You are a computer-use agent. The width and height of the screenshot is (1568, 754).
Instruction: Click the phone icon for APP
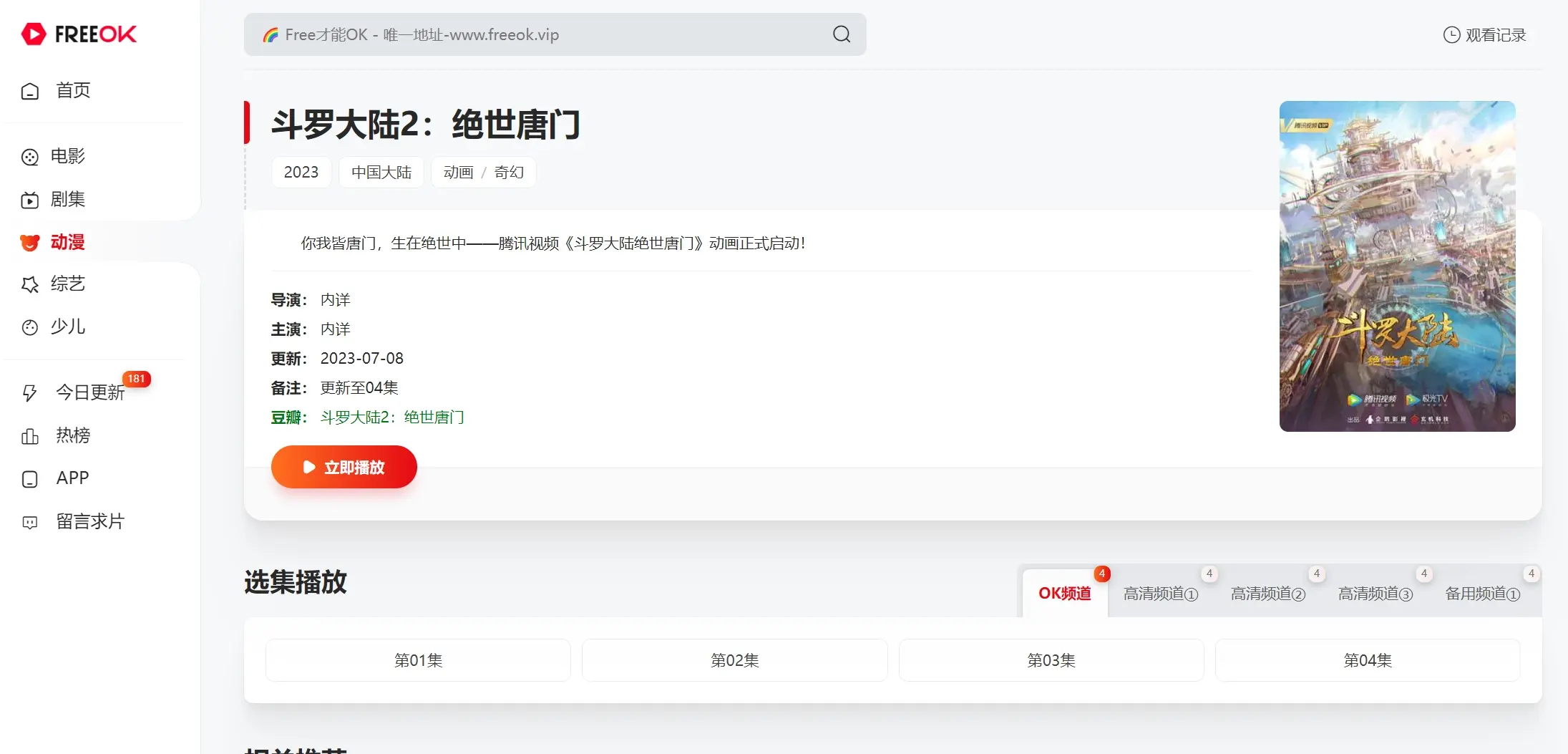(30, 479)
